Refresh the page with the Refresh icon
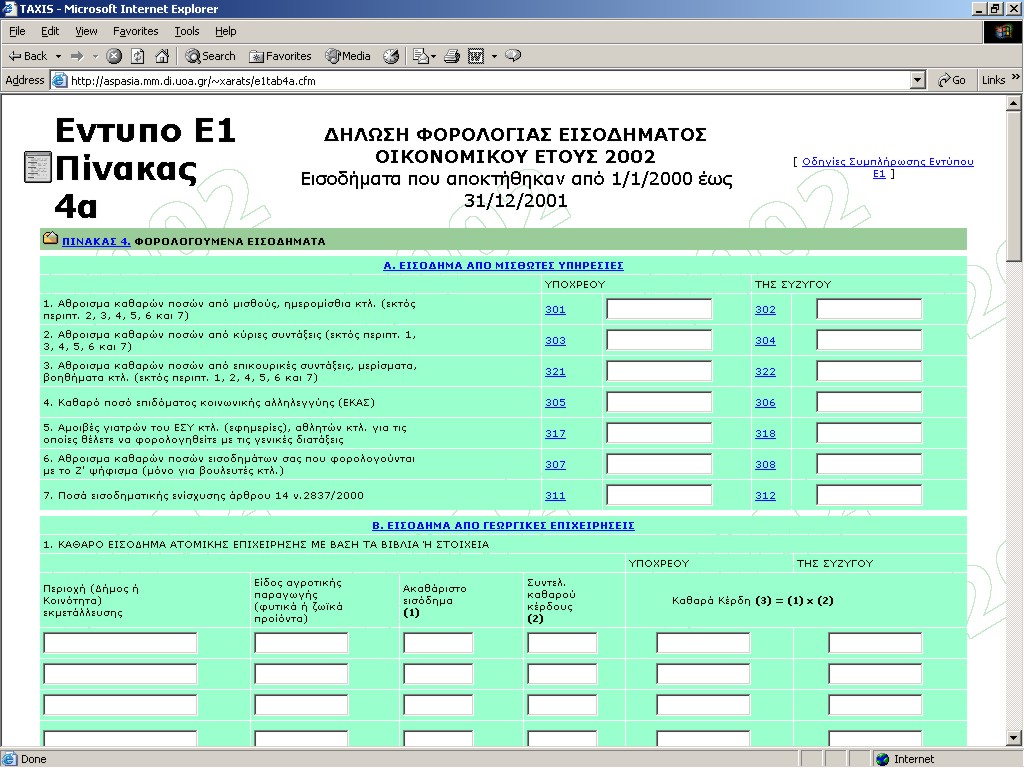 click(x=138, y=56)
